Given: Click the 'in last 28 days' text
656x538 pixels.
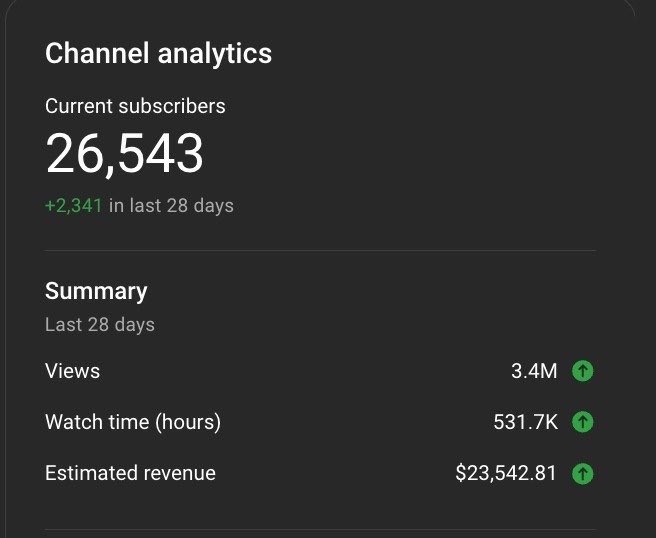Looking at the screenshot, I should [171, 205].
